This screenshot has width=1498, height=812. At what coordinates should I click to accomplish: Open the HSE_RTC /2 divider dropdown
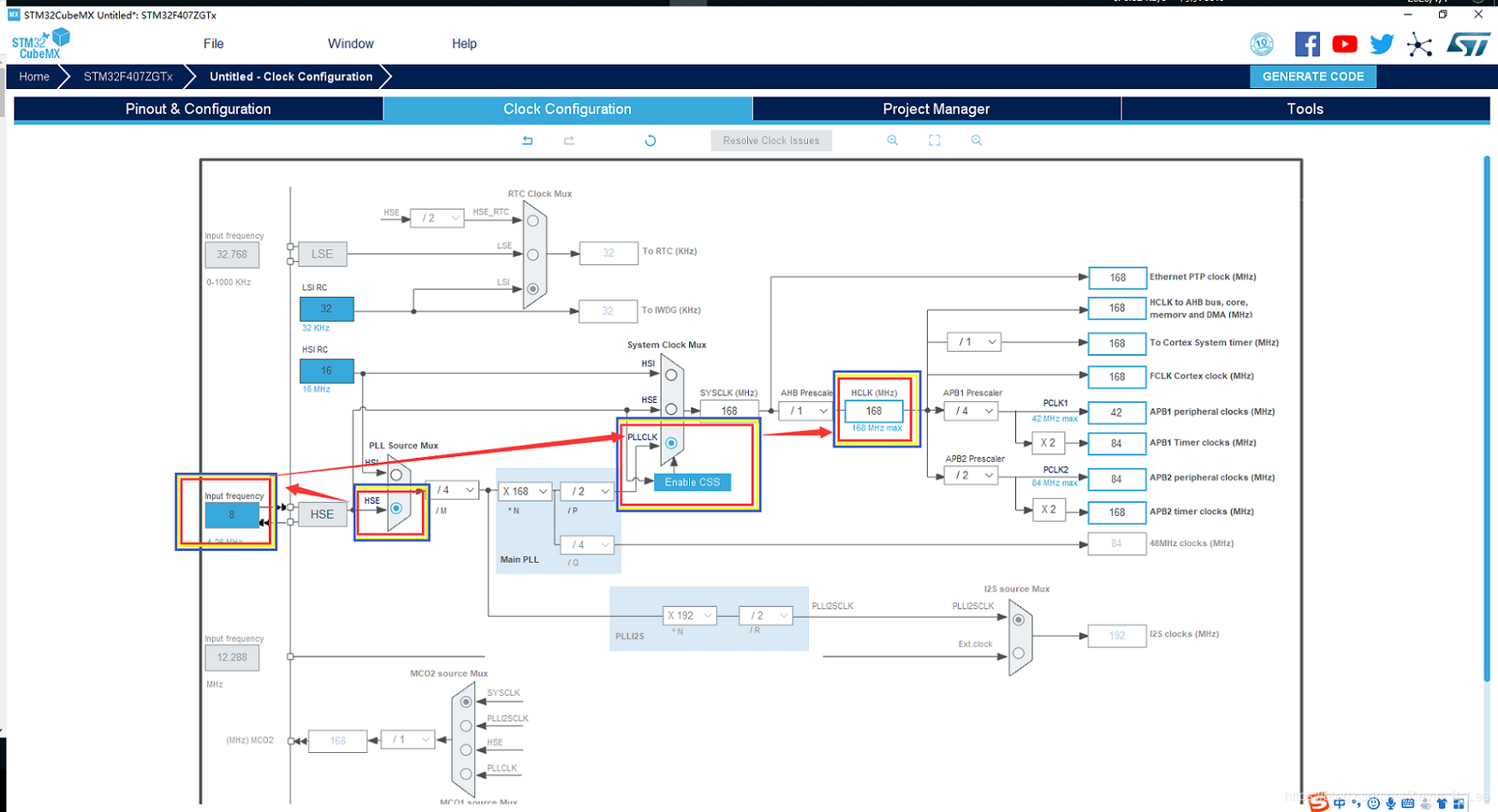coord(437,218)
